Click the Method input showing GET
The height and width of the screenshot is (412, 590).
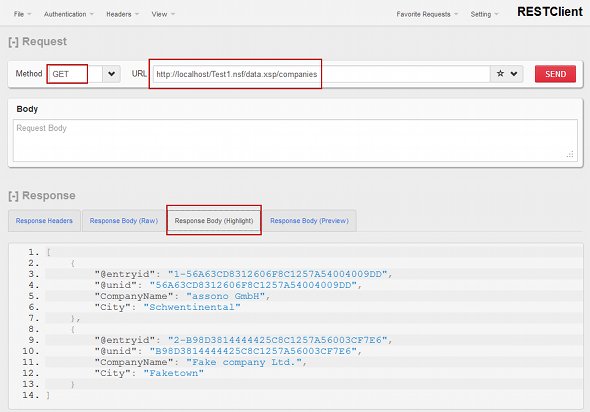(x=75, y=74)
